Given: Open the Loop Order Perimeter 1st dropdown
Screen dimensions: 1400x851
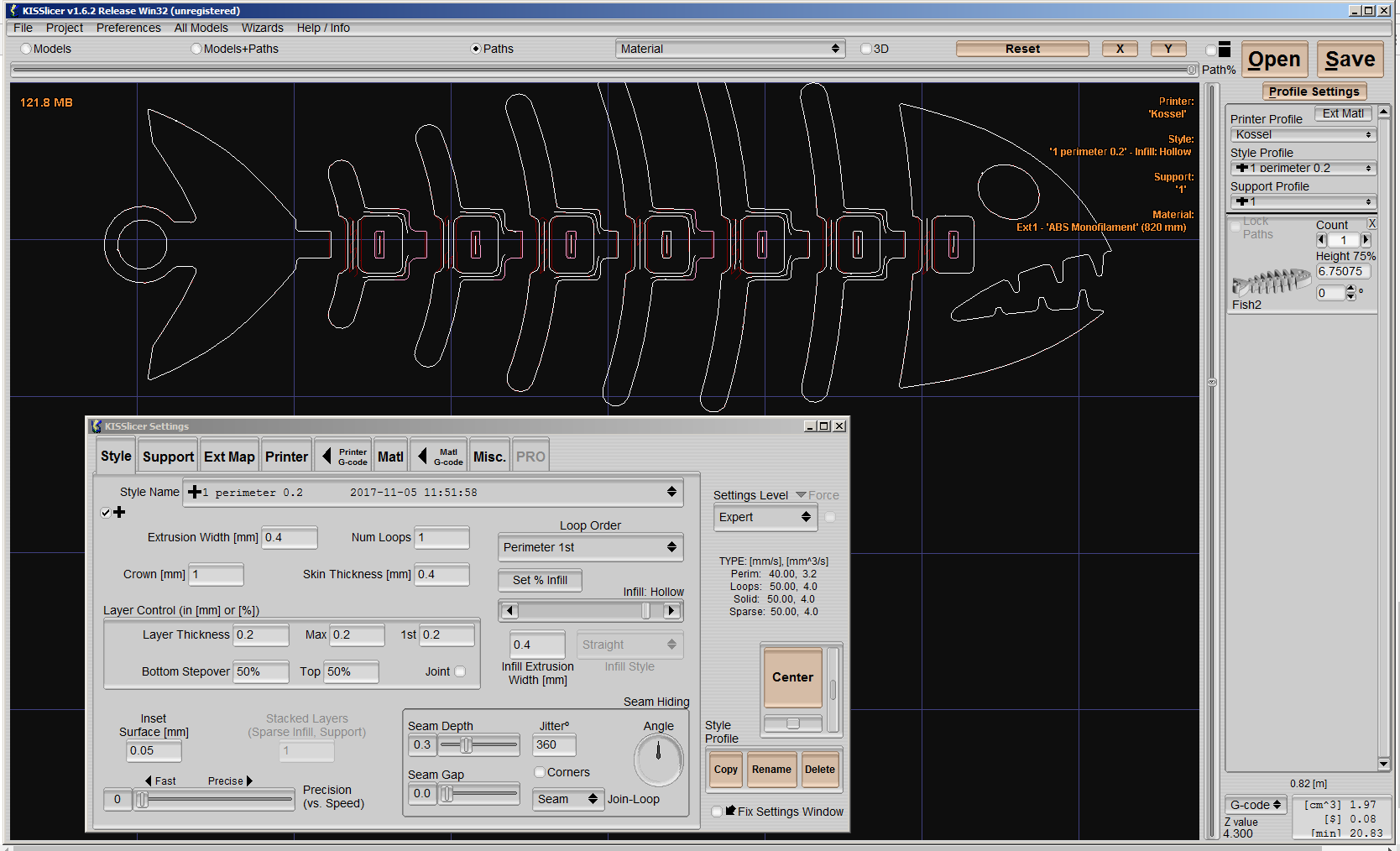Looking at the screenshot, I should point(590,547).
